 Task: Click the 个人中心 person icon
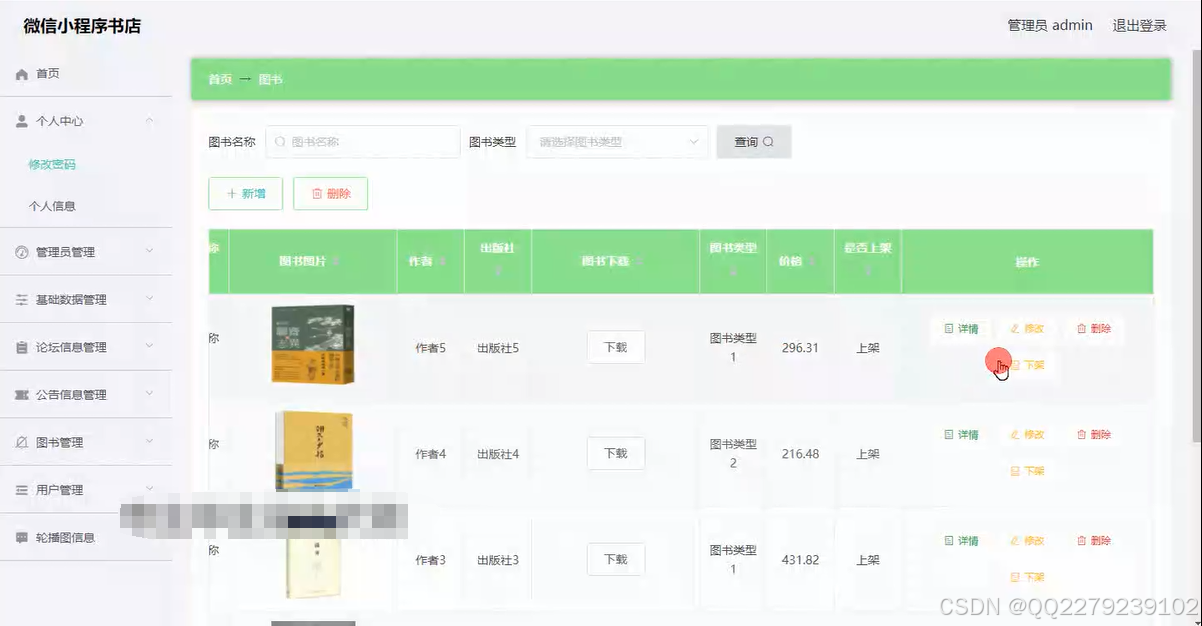pyautogui.click(x=23, y=120)
